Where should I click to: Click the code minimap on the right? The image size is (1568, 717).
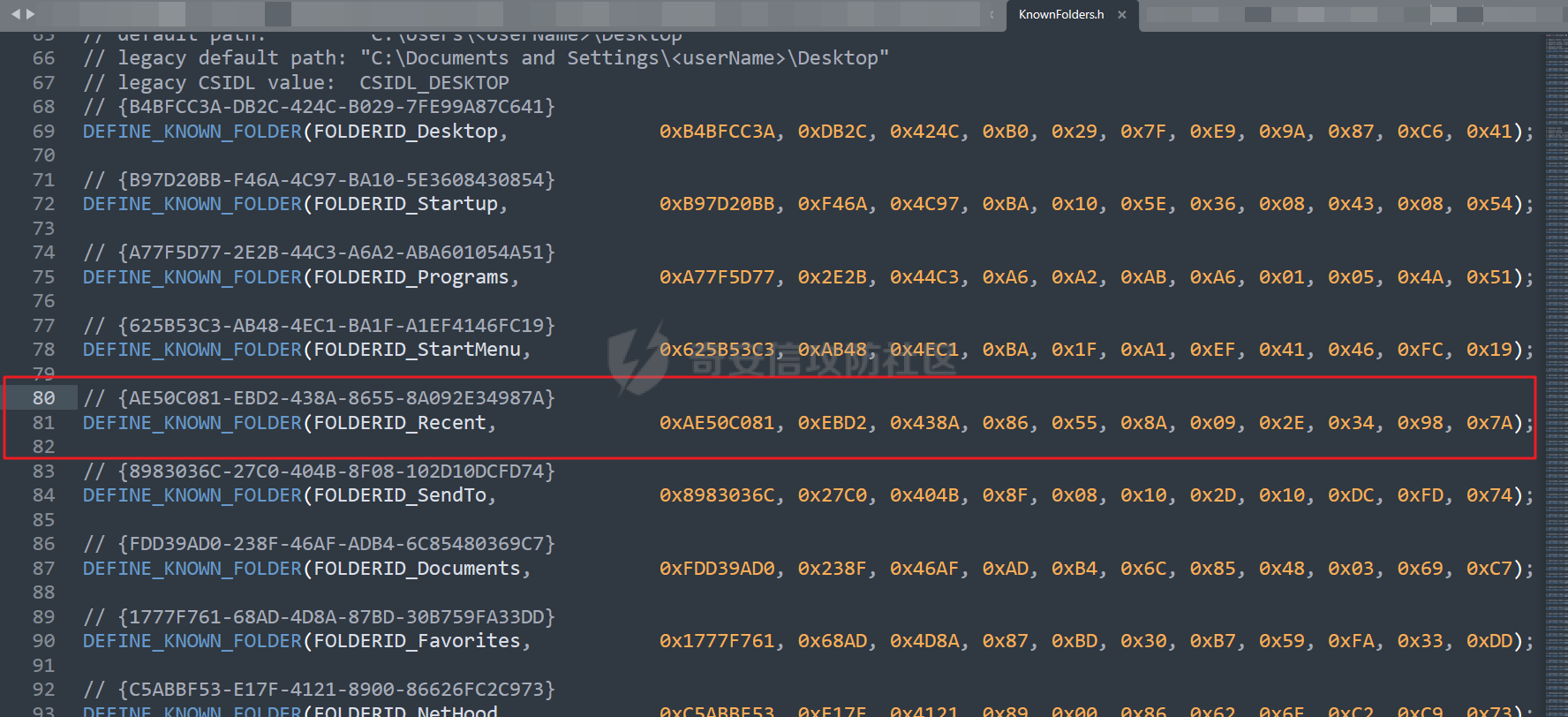point(1556,265)
